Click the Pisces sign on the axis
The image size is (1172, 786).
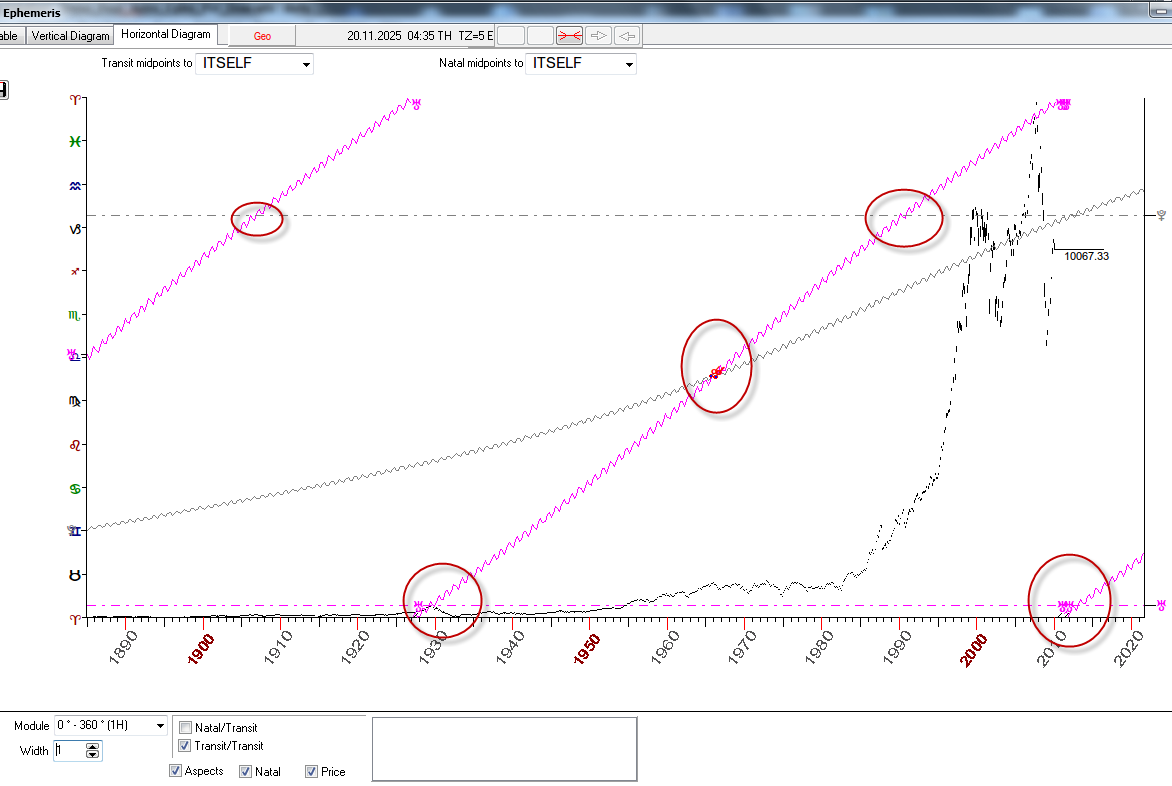point(74,142)
